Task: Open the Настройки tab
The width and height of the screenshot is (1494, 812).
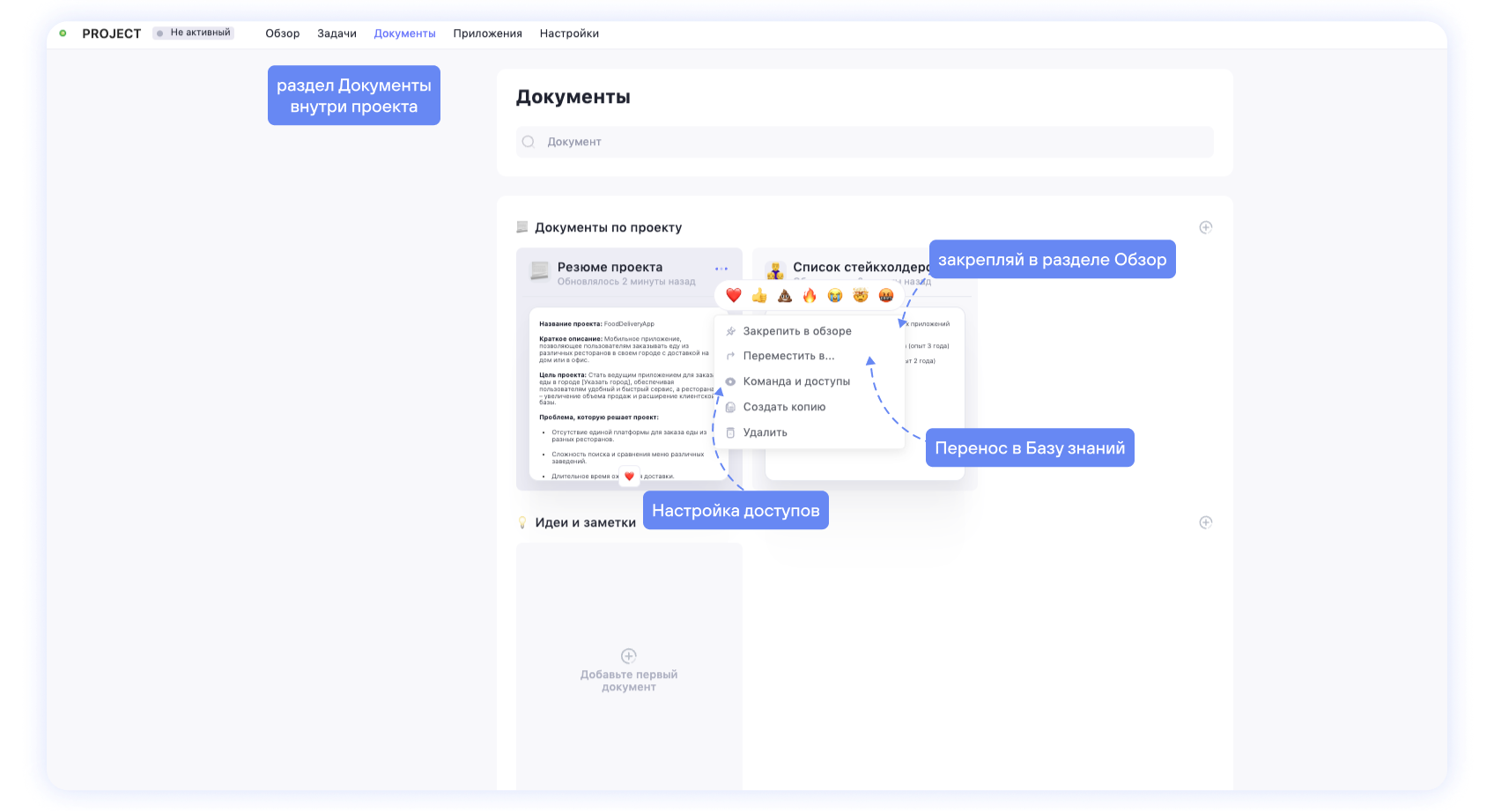Action: coord(569,33)
